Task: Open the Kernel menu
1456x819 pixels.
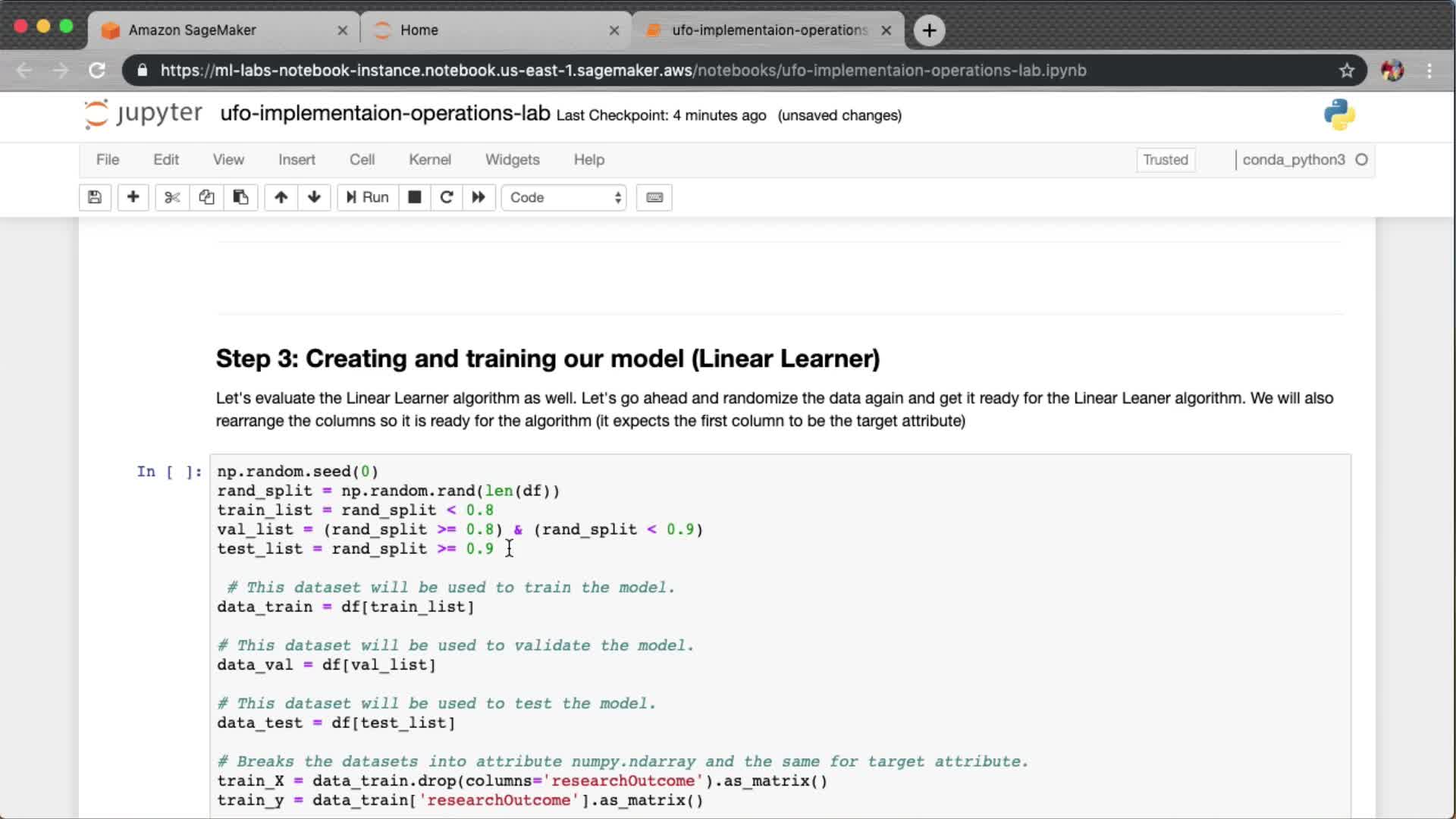Action: point(429,159)
